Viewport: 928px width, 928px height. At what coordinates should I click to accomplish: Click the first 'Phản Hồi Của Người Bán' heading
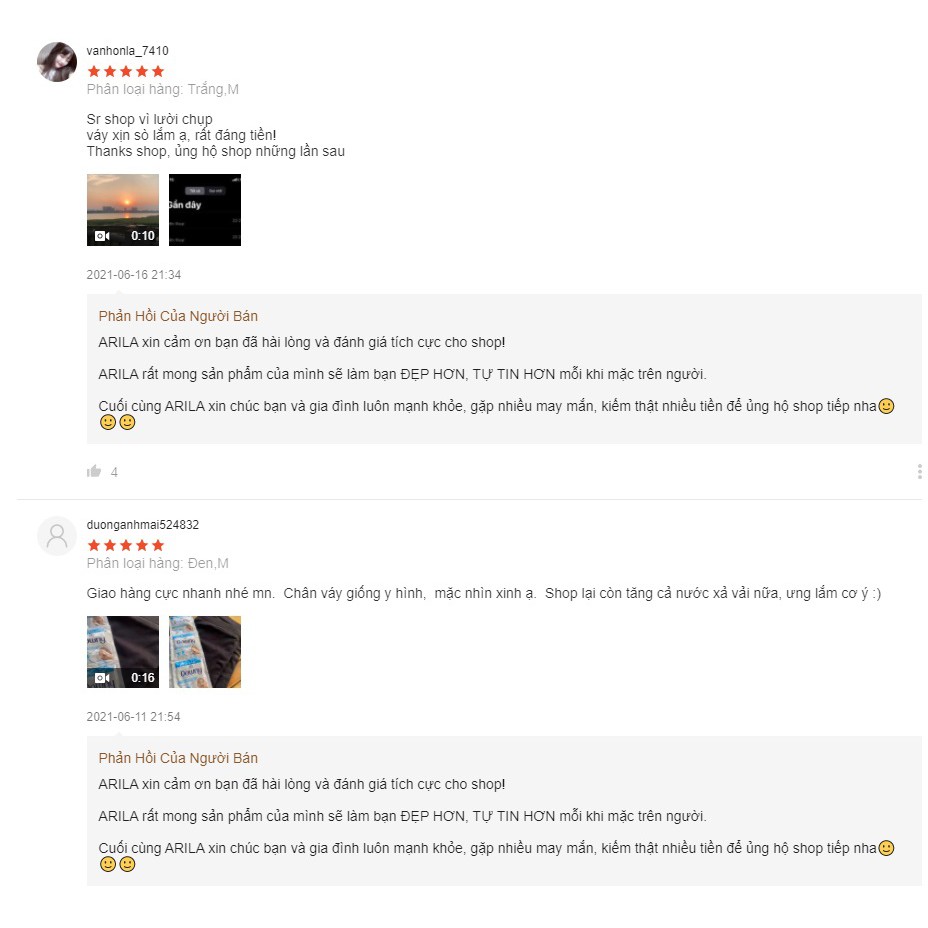178,316
